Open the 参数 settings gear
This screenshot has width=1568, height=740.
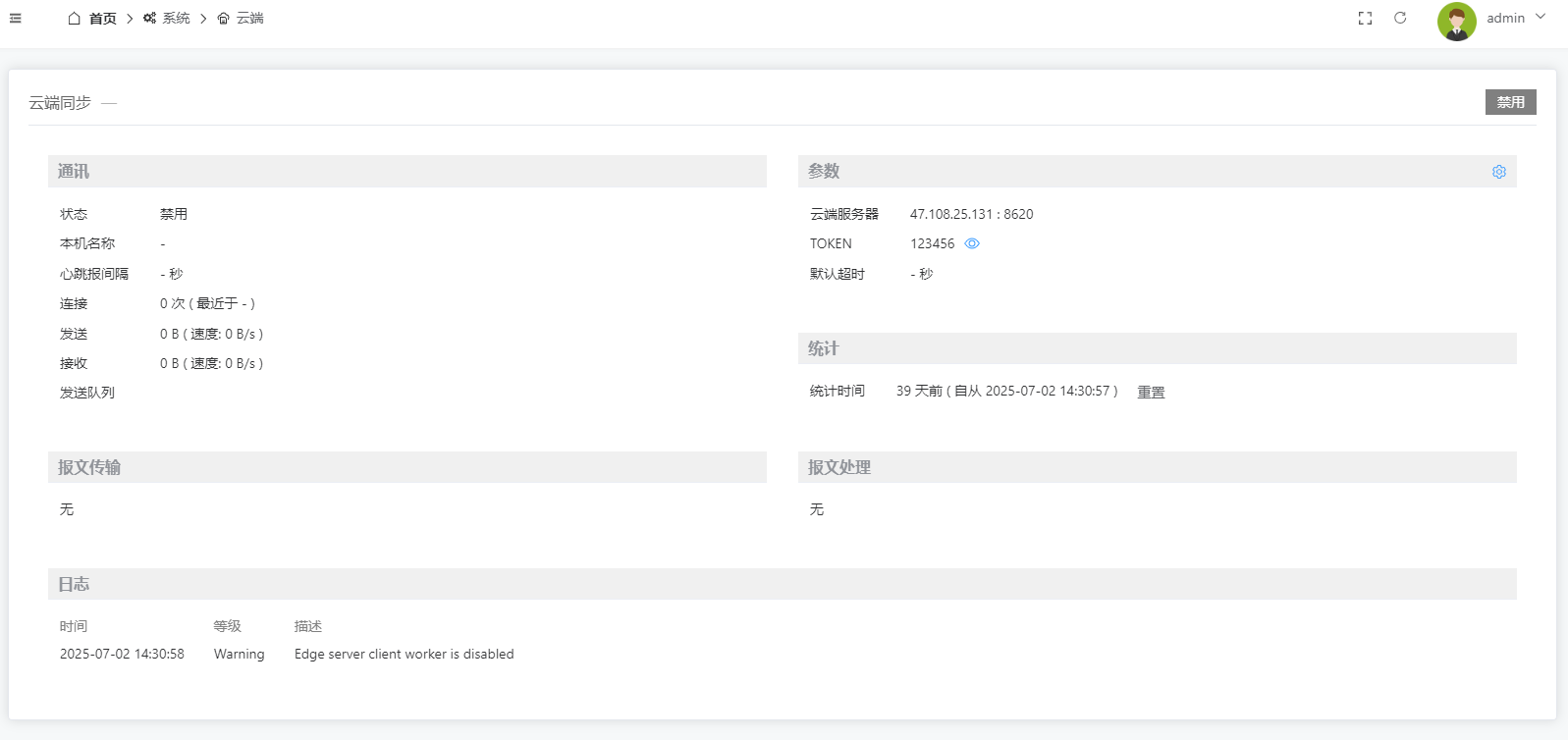tap(1498, 172)
